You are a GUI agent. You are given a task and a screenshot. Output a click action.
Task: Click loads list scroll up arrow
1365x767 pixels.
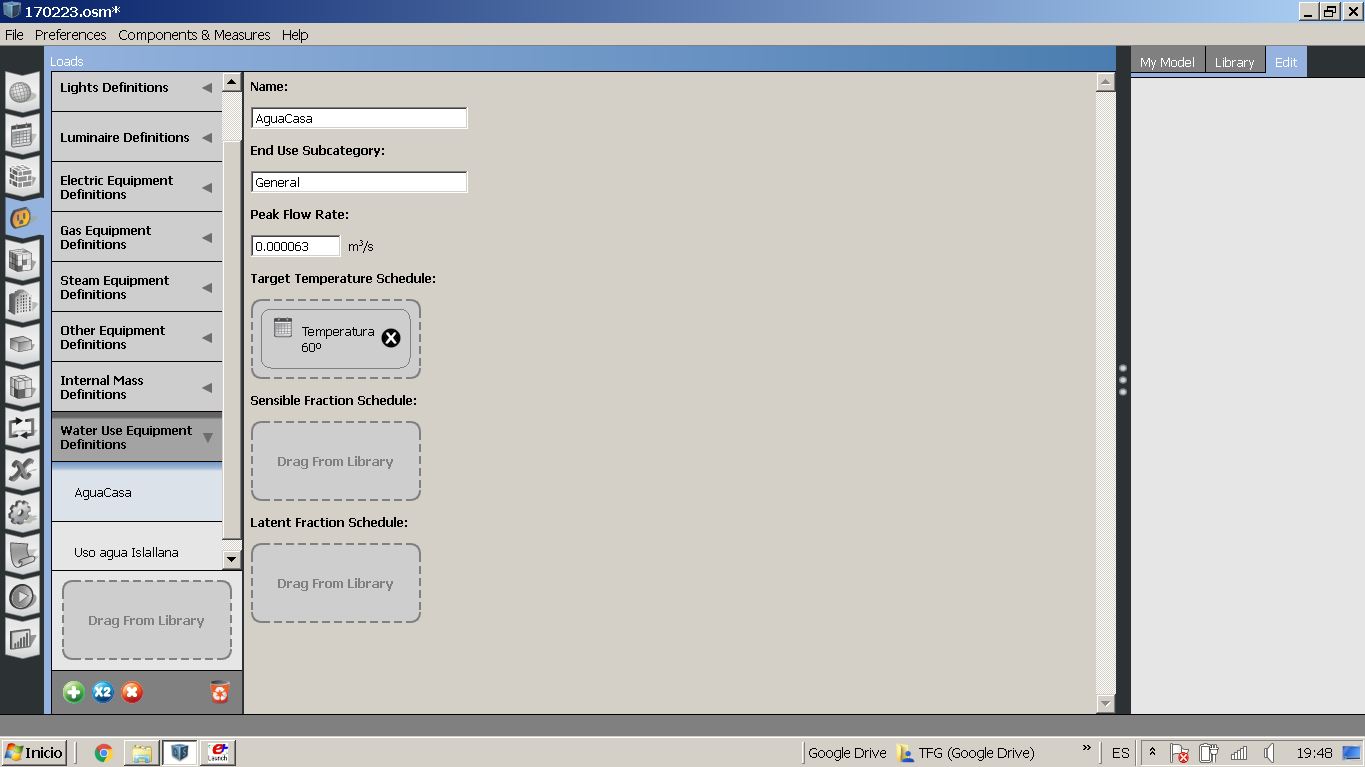pos(231,82)
